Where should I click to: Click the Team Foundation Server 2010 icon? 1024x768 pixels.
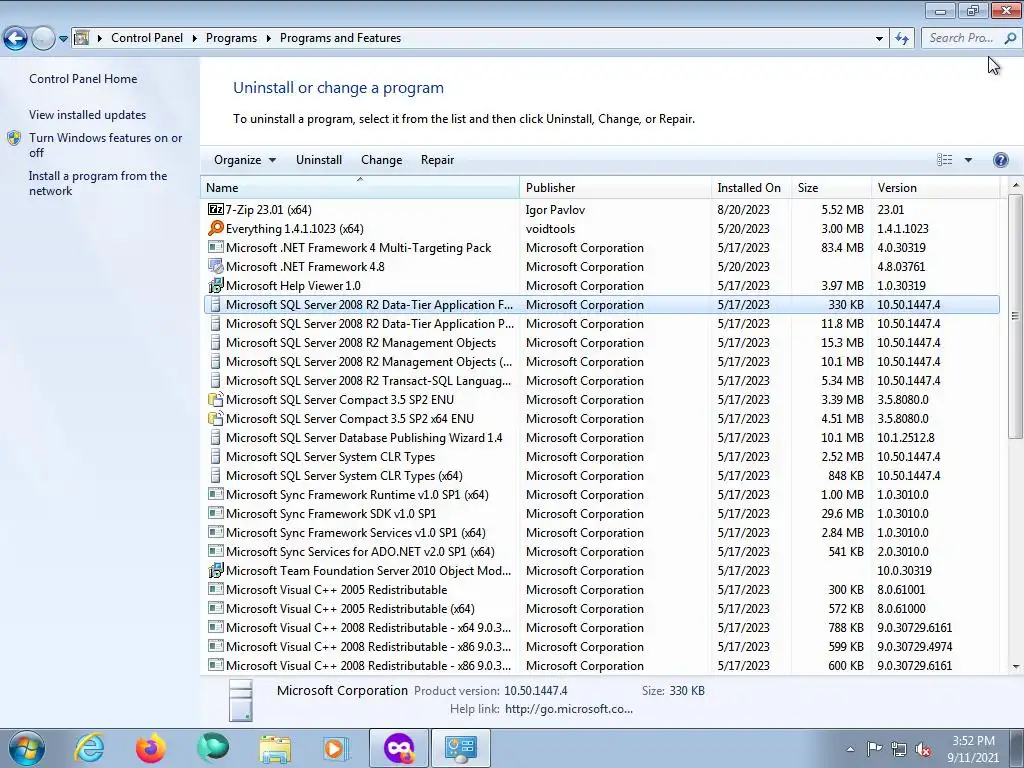pos(216,571)
